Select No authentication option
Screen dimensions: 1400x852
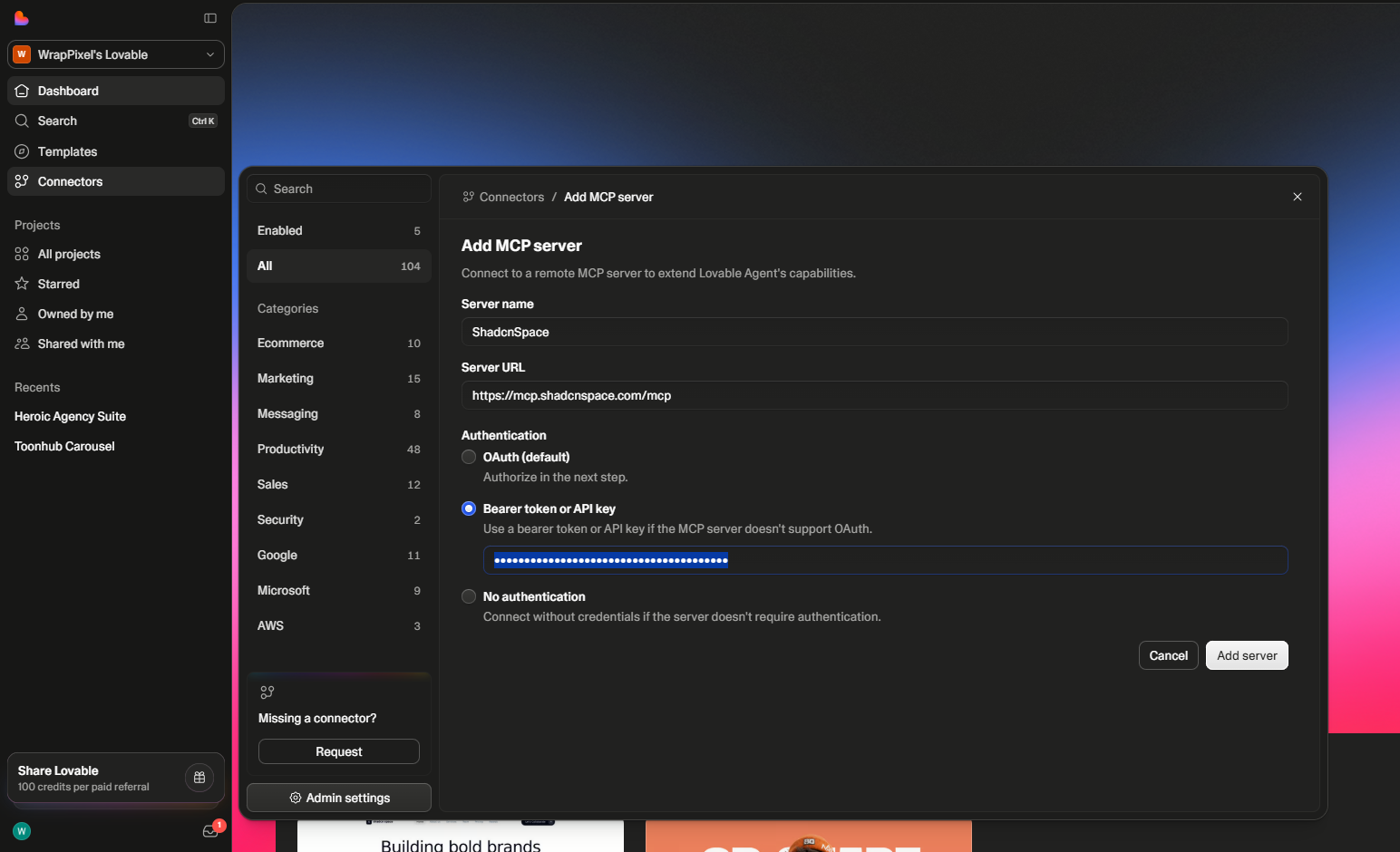click(469, 596)
